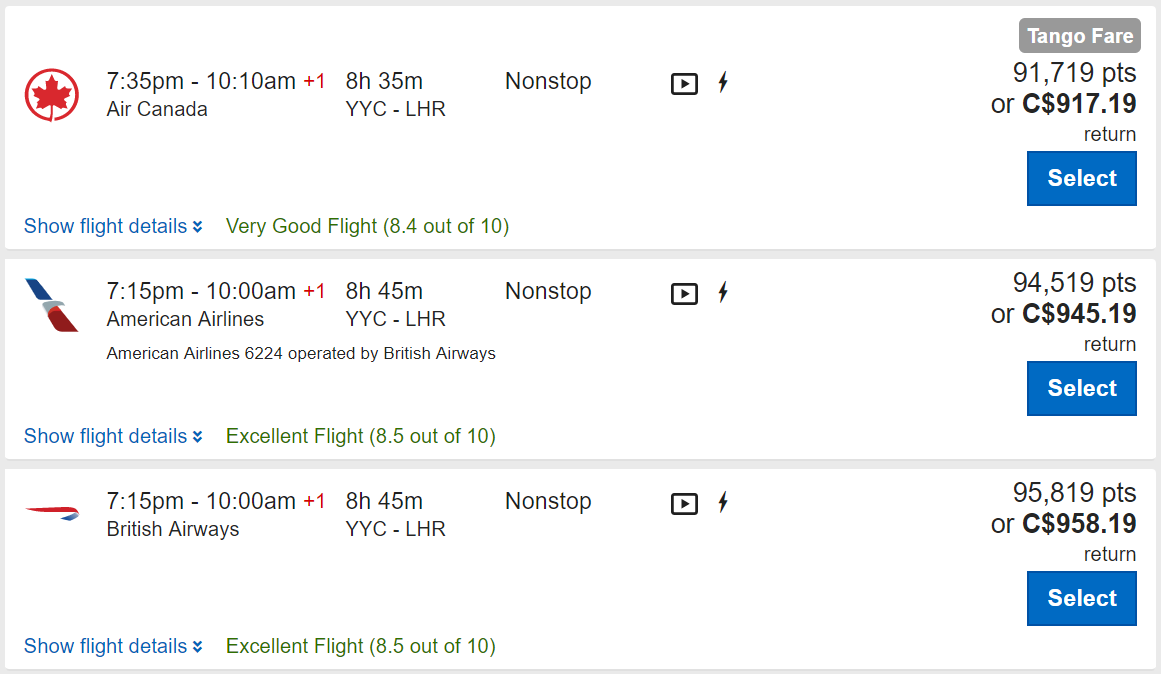This screenshot has width=1161, height=674.
Task: Select the Air Canada C$917.19 flight
Action: 1081,178
